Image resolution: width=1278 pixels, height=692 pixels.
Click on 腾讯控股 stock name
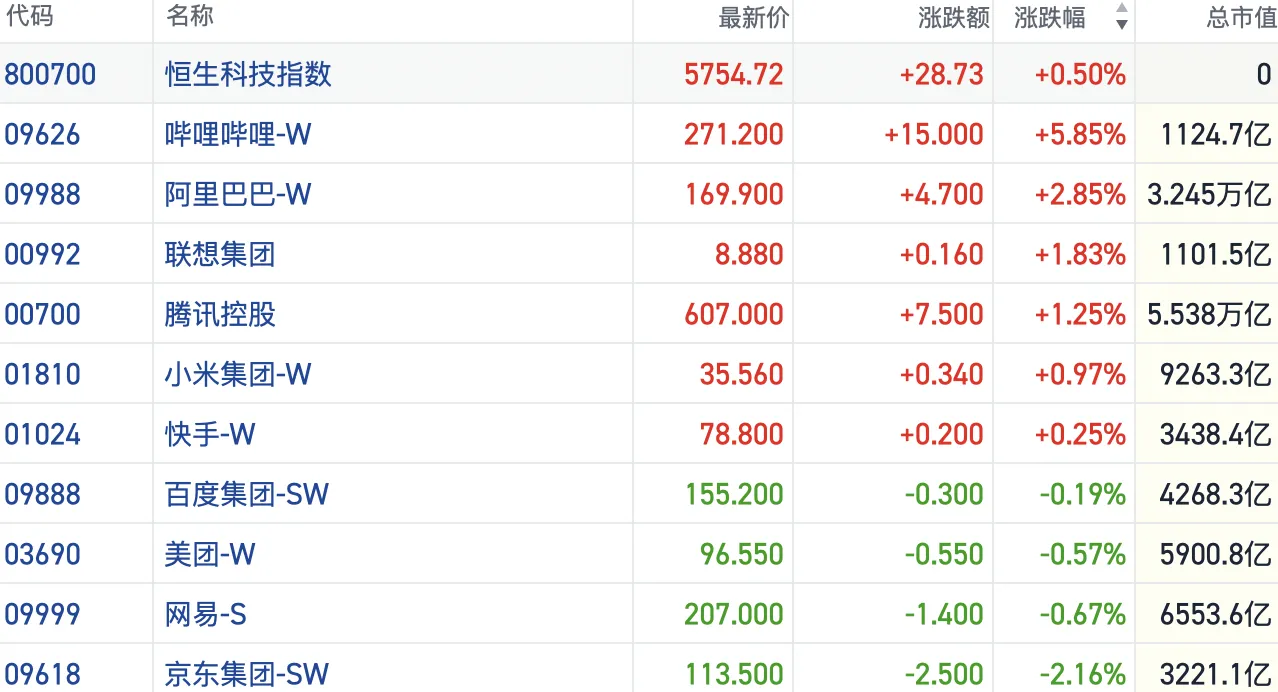click(x=220, y=314)
